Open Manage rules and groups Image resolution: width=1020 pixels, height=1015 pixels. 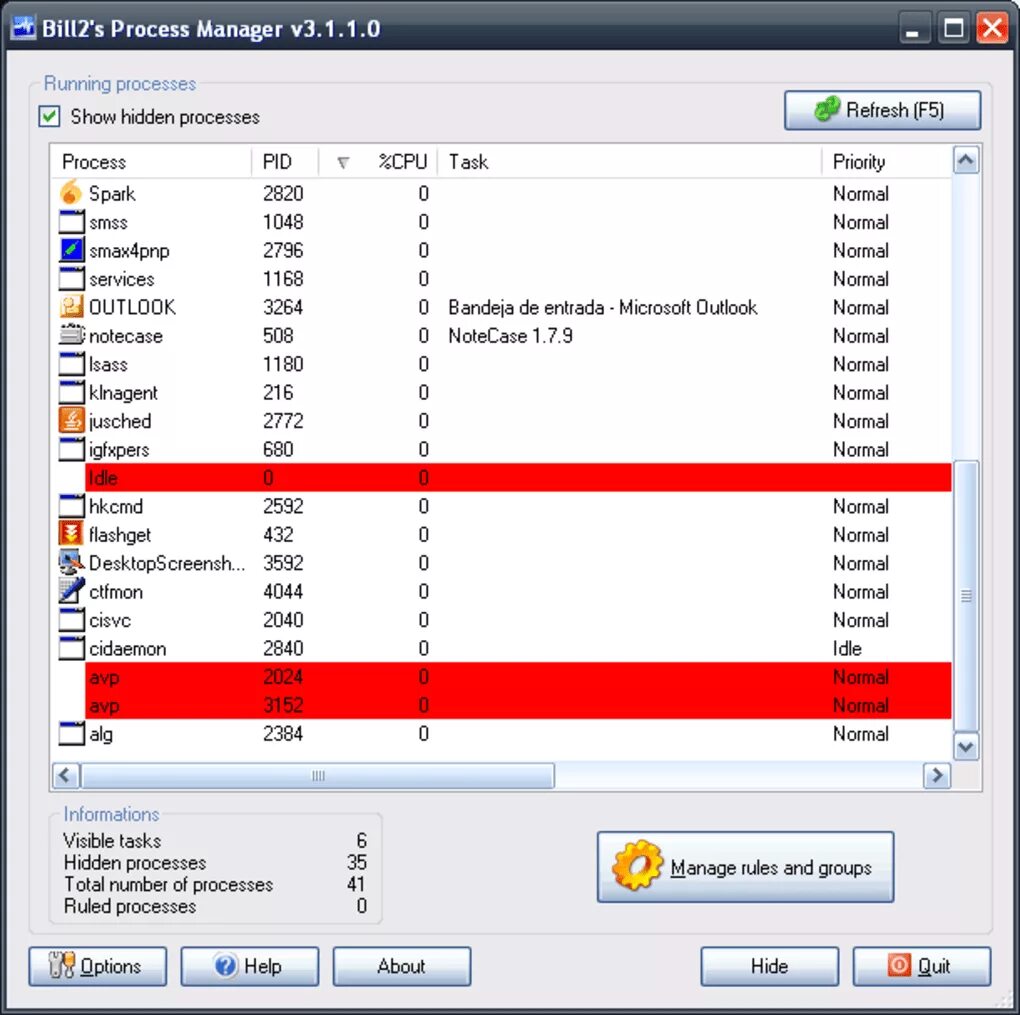click(x=745, y=867)
